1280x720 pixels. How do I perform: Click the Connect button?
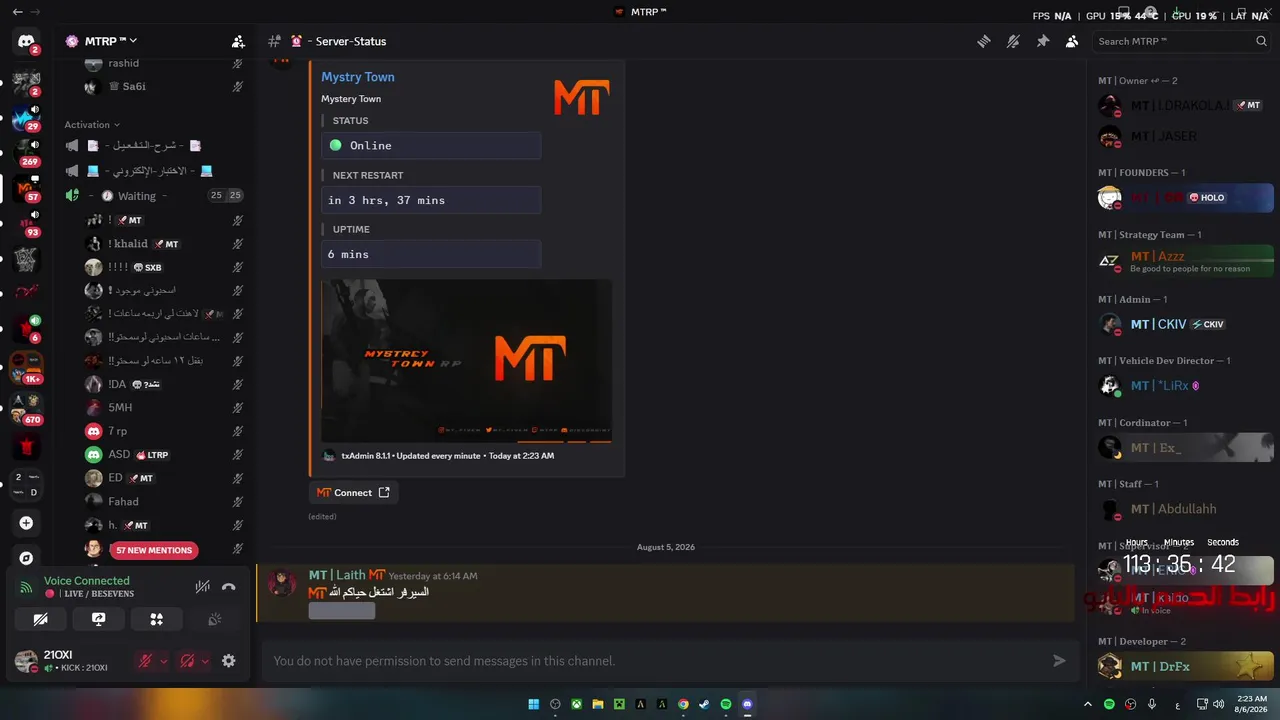[353, 492]
